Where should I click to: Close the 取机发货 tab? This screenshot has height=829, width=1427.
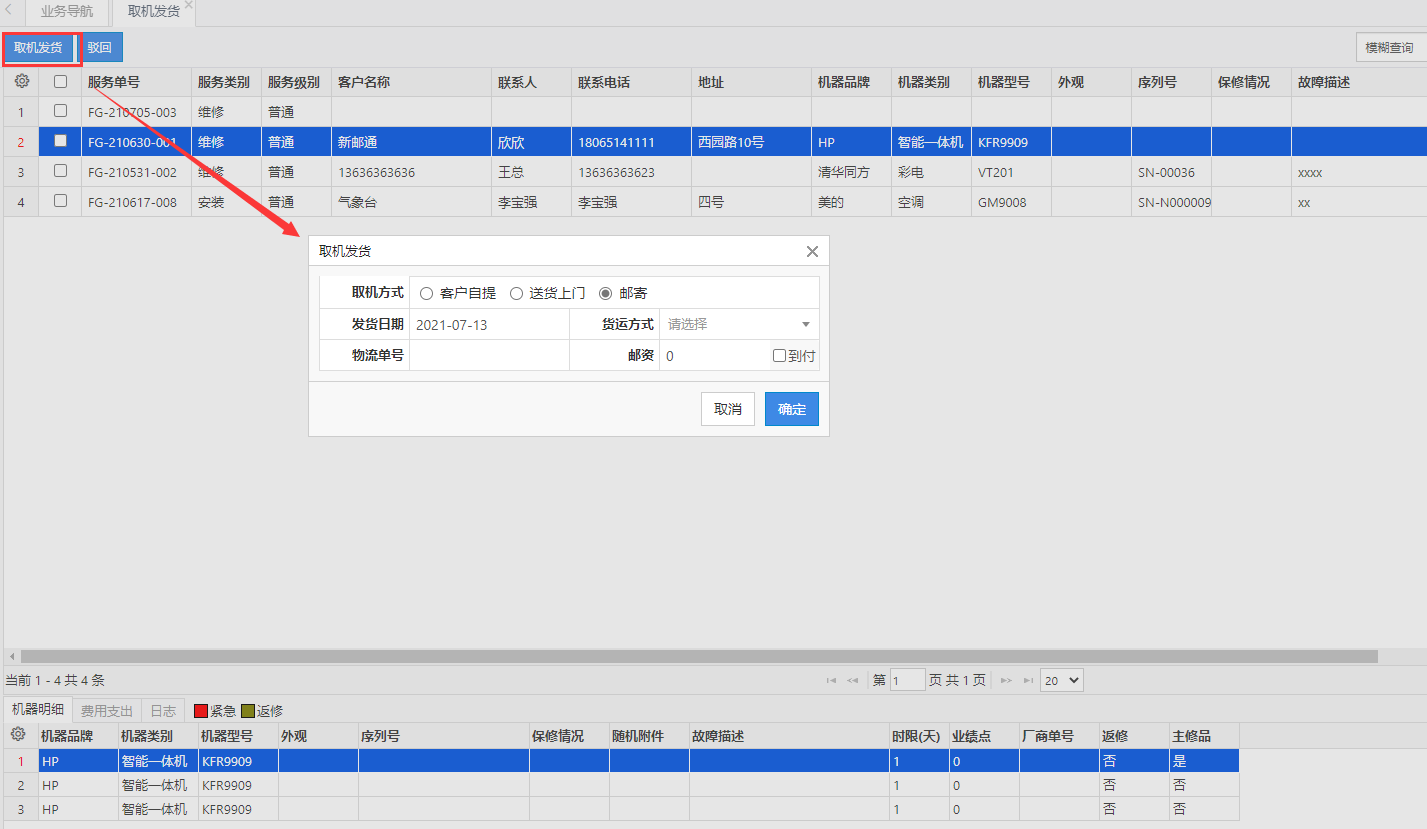[189, 5]
